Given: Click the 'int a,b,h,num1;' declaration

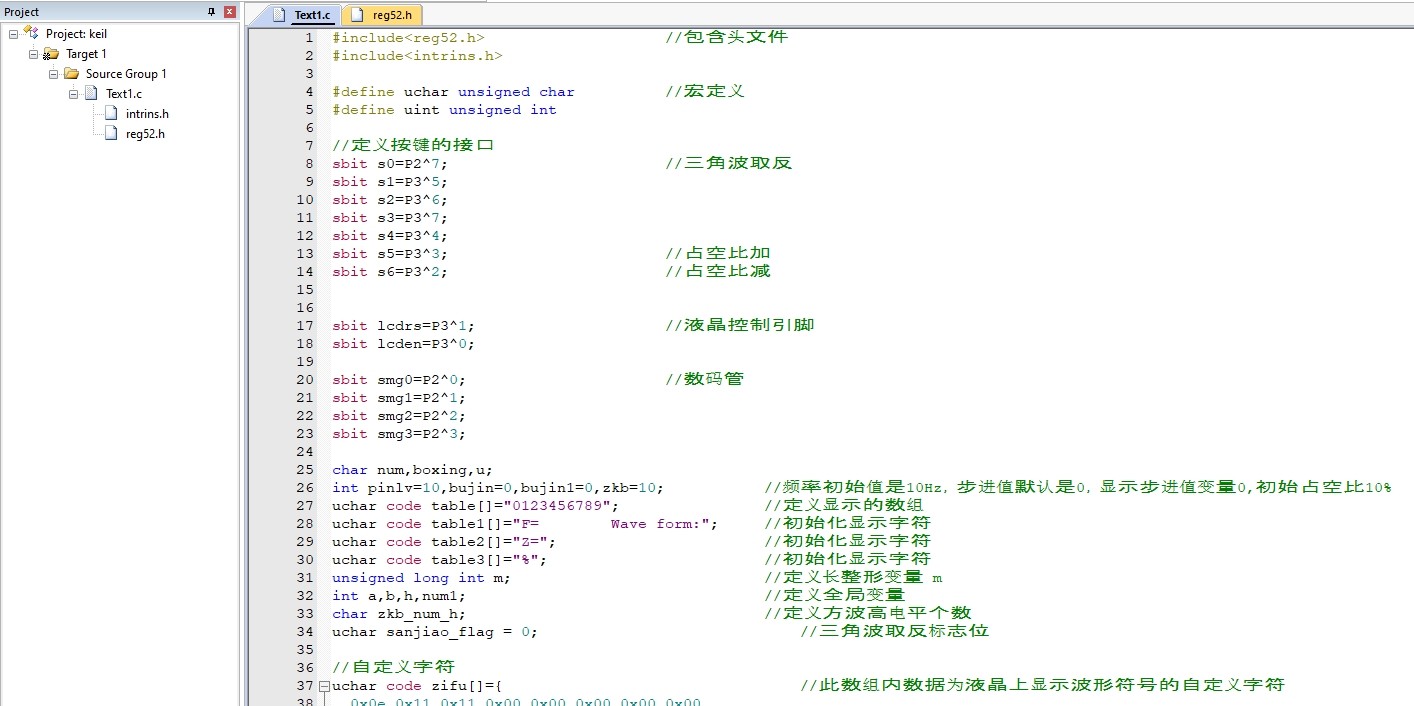Looking at the screenshot, I should pyautogui.click(x=399, y=596).
